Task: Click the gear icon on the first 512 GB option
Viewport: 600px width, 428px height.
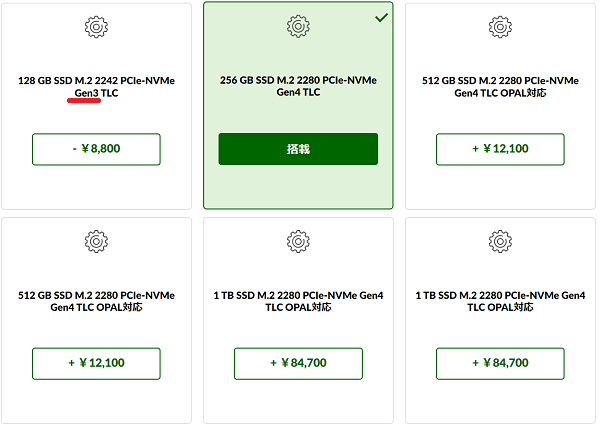Action: [500, 27]
